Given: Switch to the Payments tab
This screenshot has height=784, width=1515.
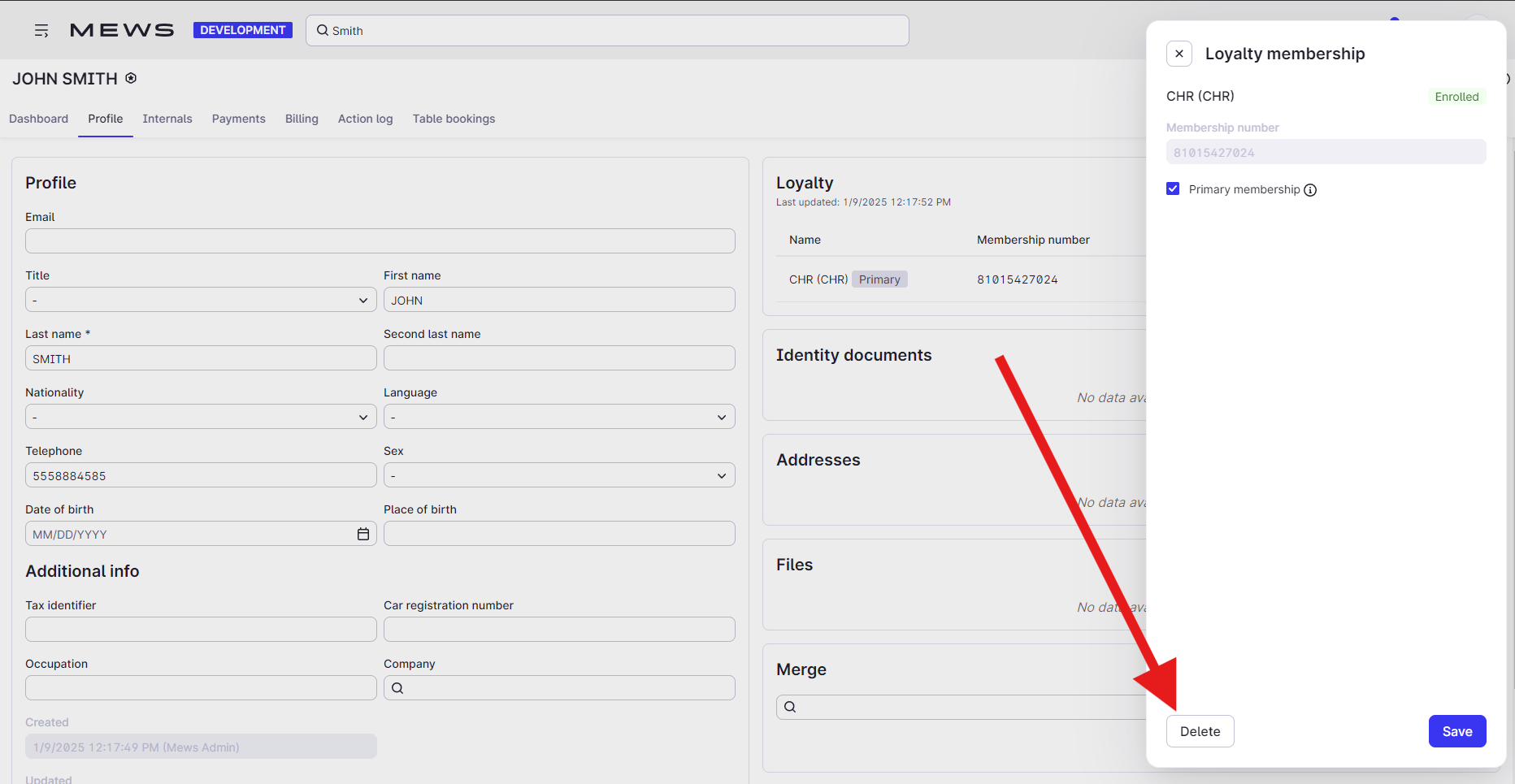Looking at the screenshot, I should pos(238,119).
